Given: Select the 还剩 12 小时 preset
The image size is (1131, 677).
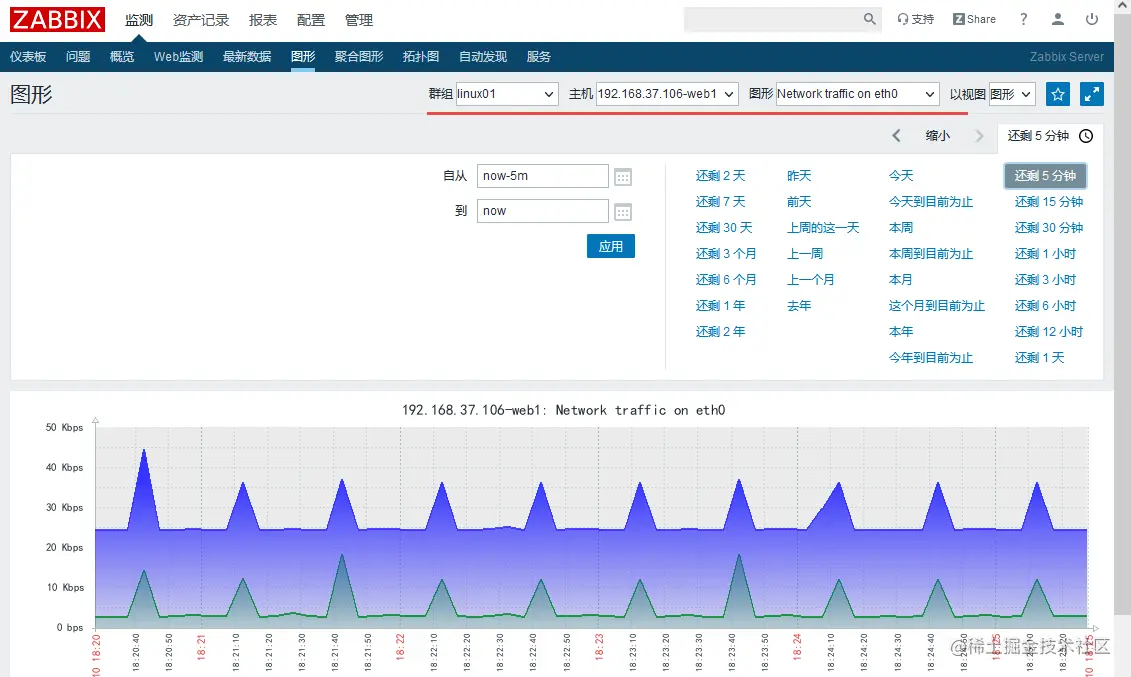Looking at the screenshot, I should (x=1048, y=332).
